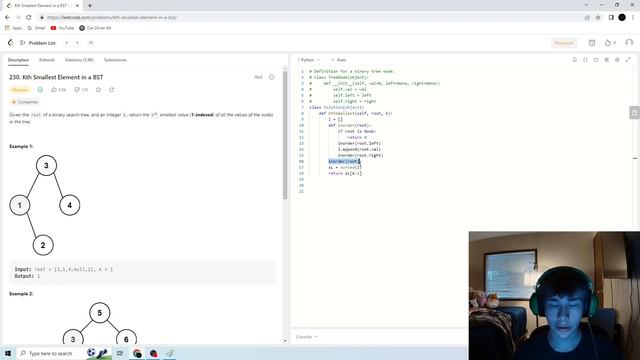Viewport: 640px width, 360px height.
Task: Click the Hint label
Action: click(258, 77)
